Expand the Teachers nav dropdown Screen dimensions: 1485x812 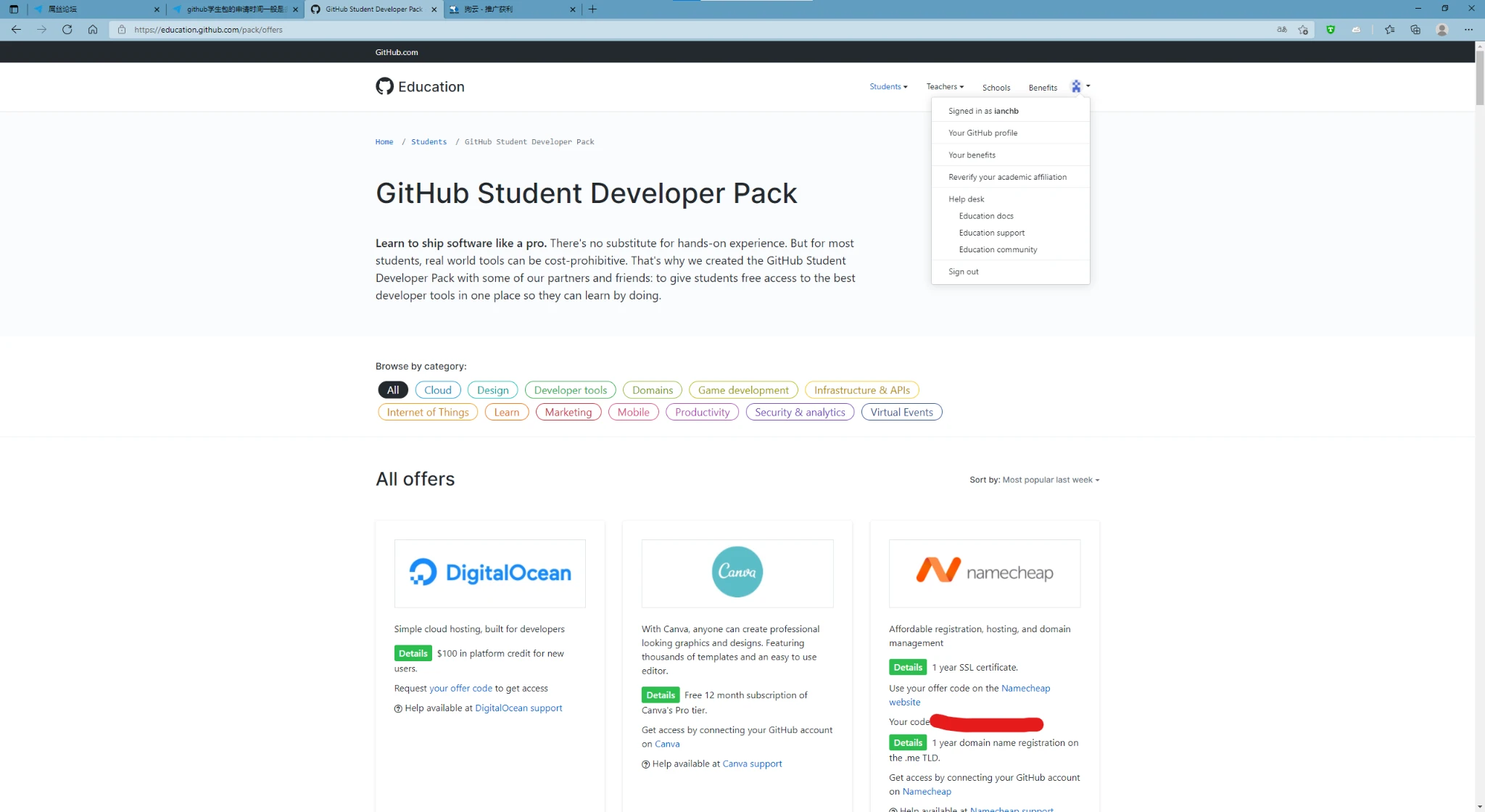945,86
